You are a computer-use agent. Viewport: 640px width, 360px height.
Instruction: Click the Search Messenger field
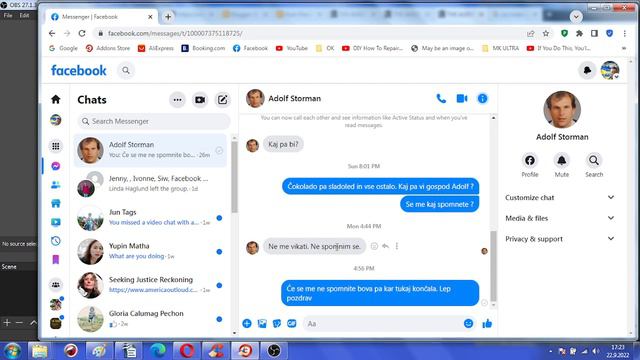(x=153, y=121)
